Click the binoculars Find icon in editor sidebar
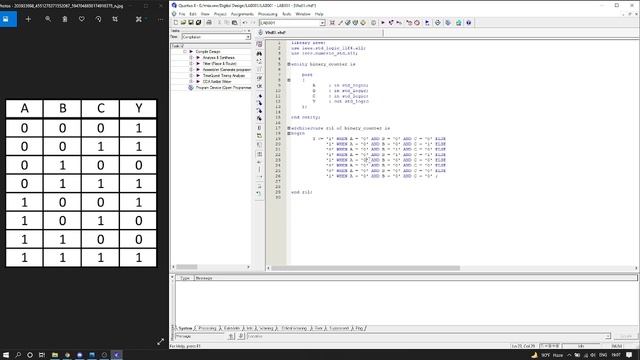The height and width of the screenshot is (360, 640). (x=259, y=53)
